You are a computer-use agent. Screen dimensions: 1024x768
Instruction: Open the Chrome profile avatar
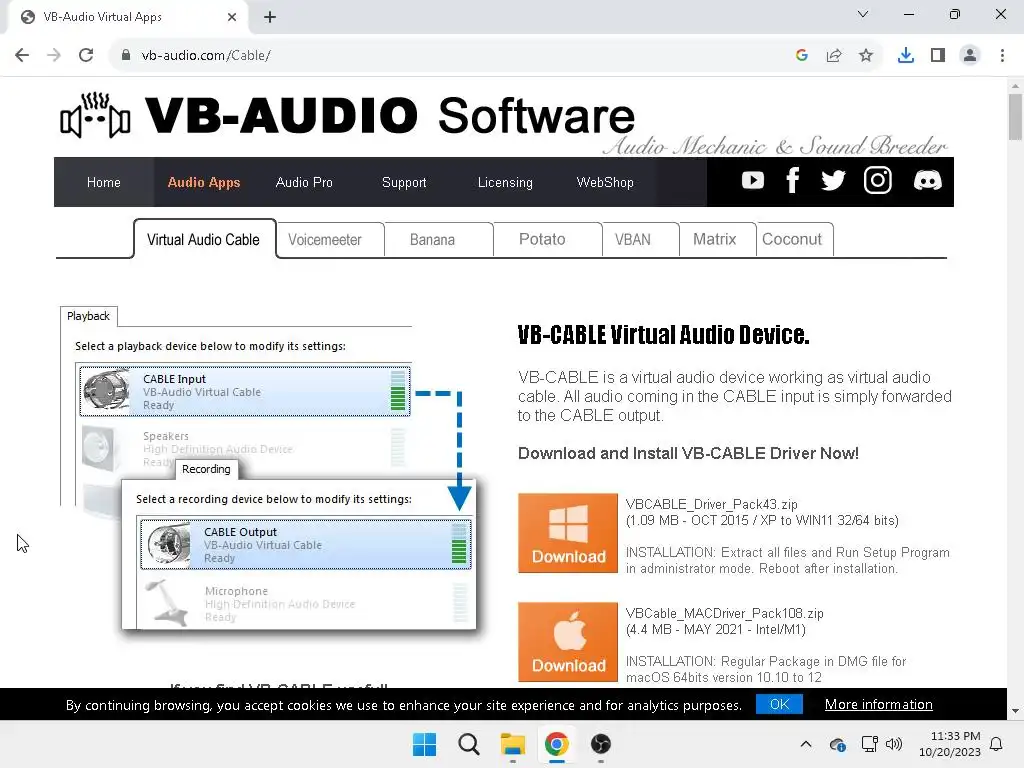(970, 55)
